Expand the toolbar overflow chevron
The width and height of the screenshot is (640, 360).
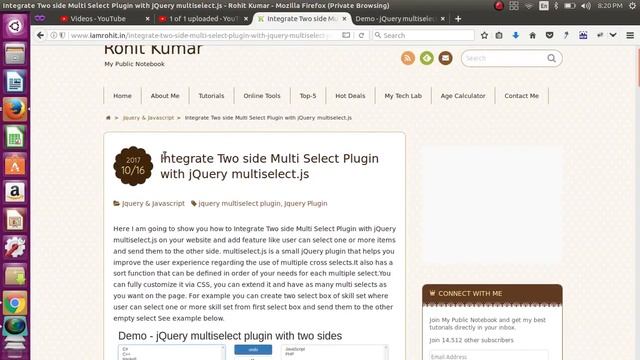click(613, 35)
